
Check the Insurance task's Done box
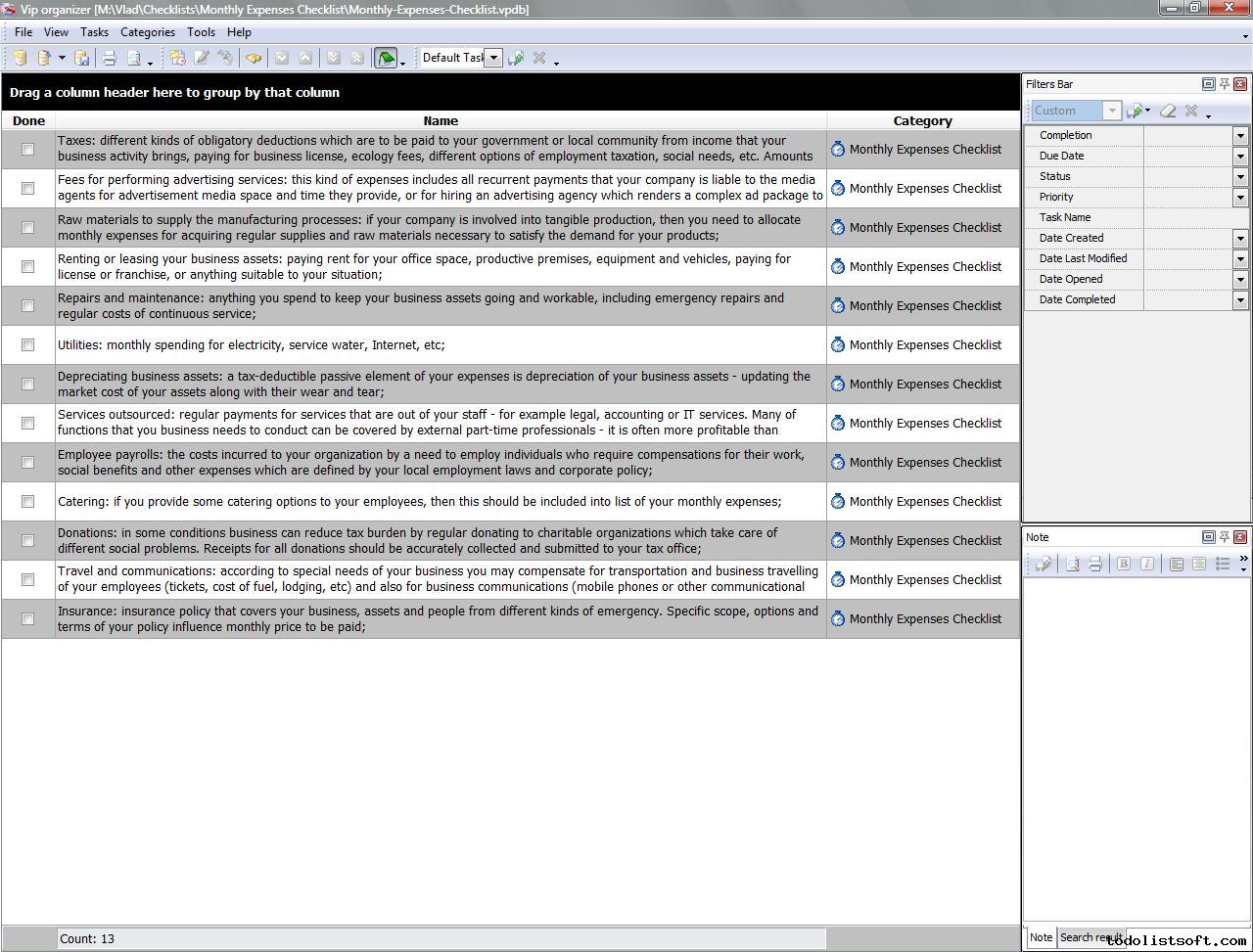pyautogui.click(x=27, y=618)
